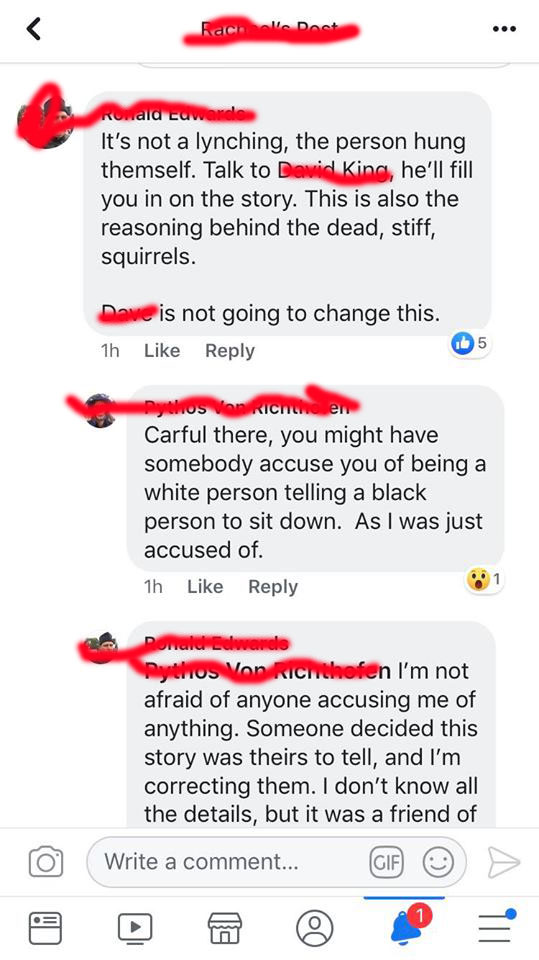Go to the News Feed tab
The width and height of the screenshot is (539, 960).
pos(45,928)
